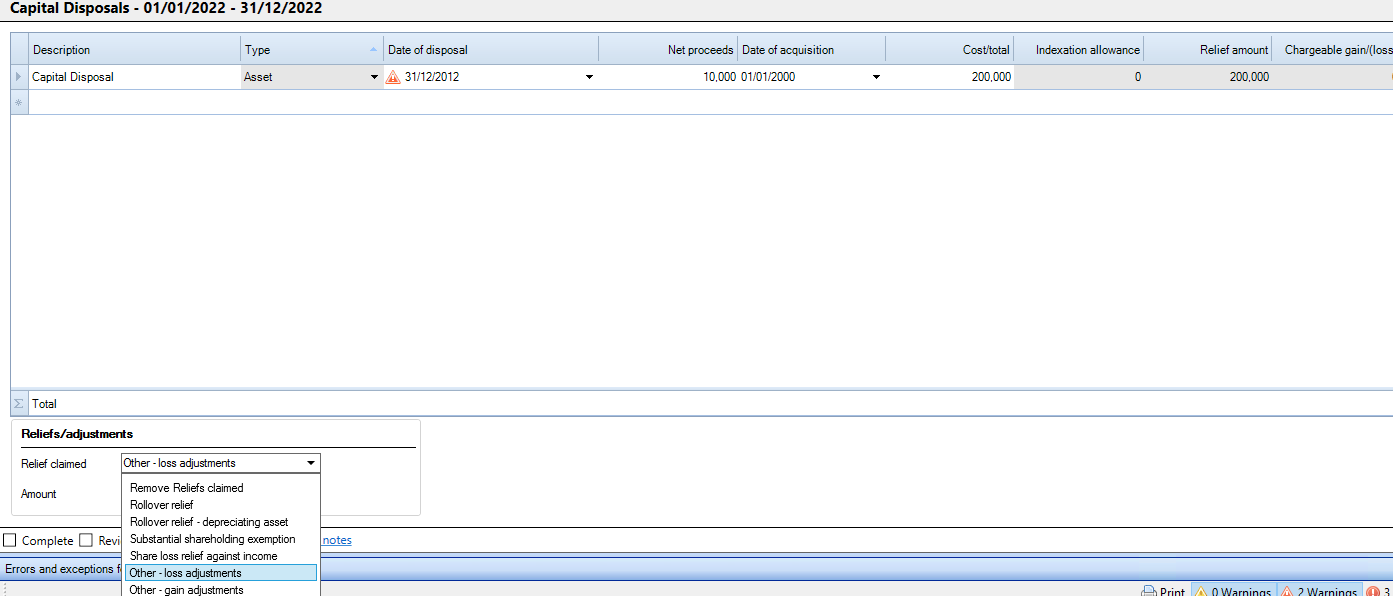
Task: Click the warning triangle icon beside 31/12/2012
Action: click(393, 77)
